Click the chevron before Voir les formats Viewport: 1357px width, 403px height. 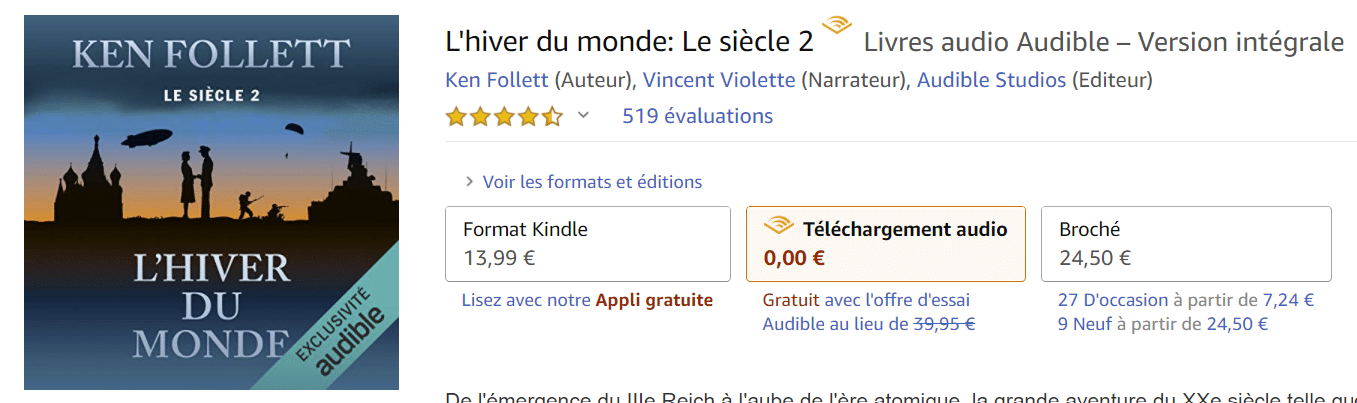coord(469,182)
